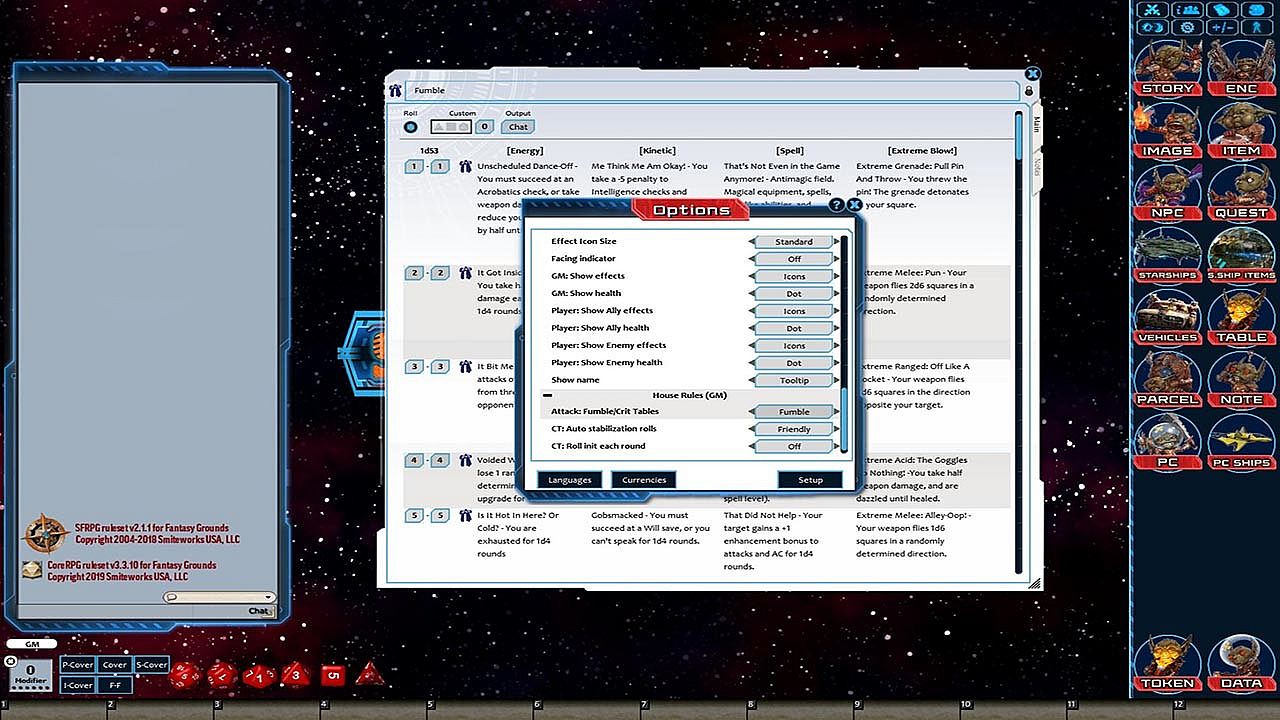The height and width of the screenshot is (720, 1280).
Task: Switch to the Main tab
Action: click(x=1037, y=123)
